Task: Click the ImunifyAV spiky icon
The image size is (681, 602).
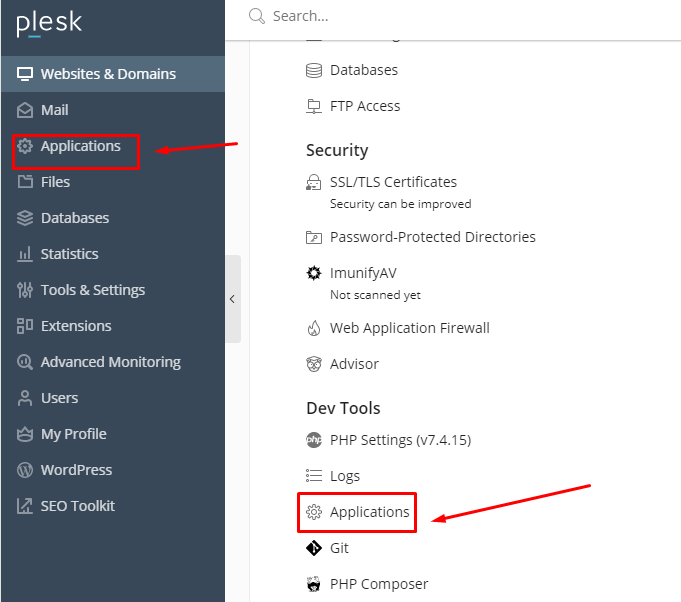Action: point(314,273)
